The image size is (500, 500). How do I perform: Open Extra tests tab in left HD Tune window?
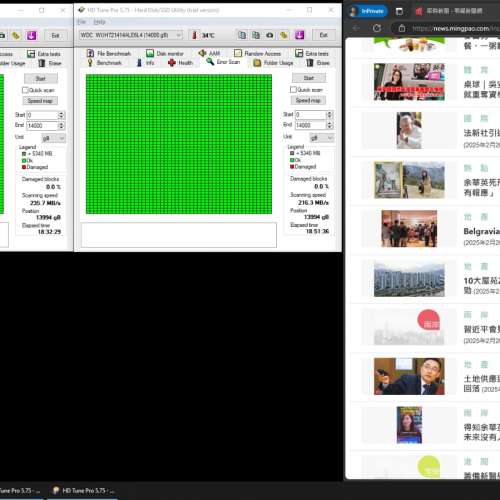pos(44,54)
